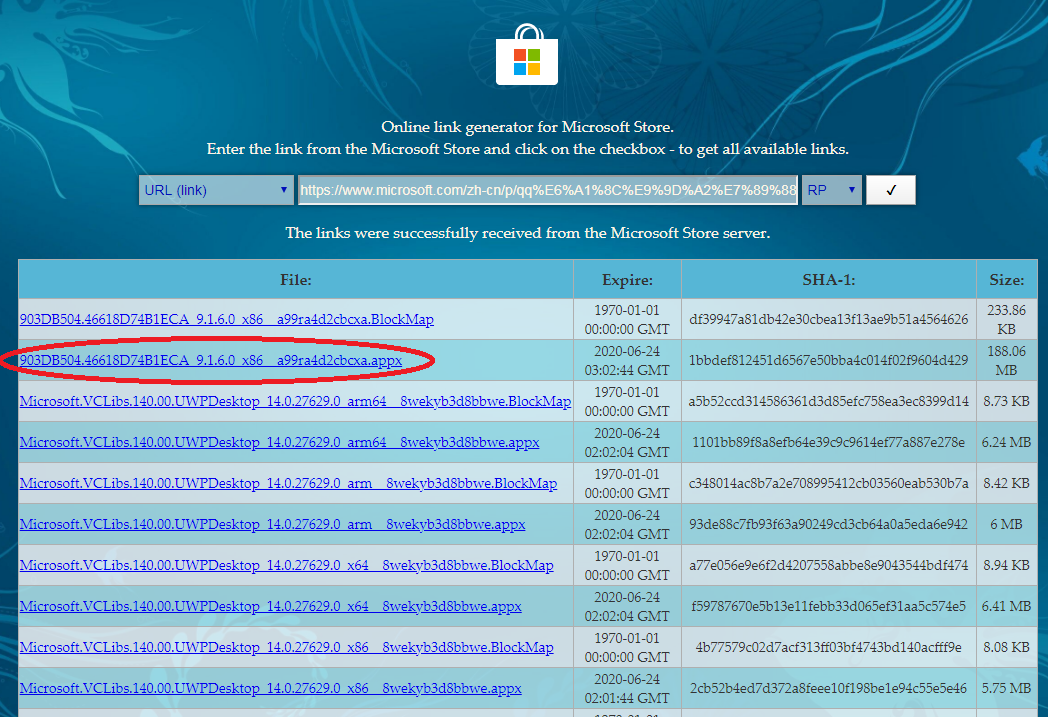Click the Size: column header
This screenshot has width=1048, height=717.
(1007, 279)
